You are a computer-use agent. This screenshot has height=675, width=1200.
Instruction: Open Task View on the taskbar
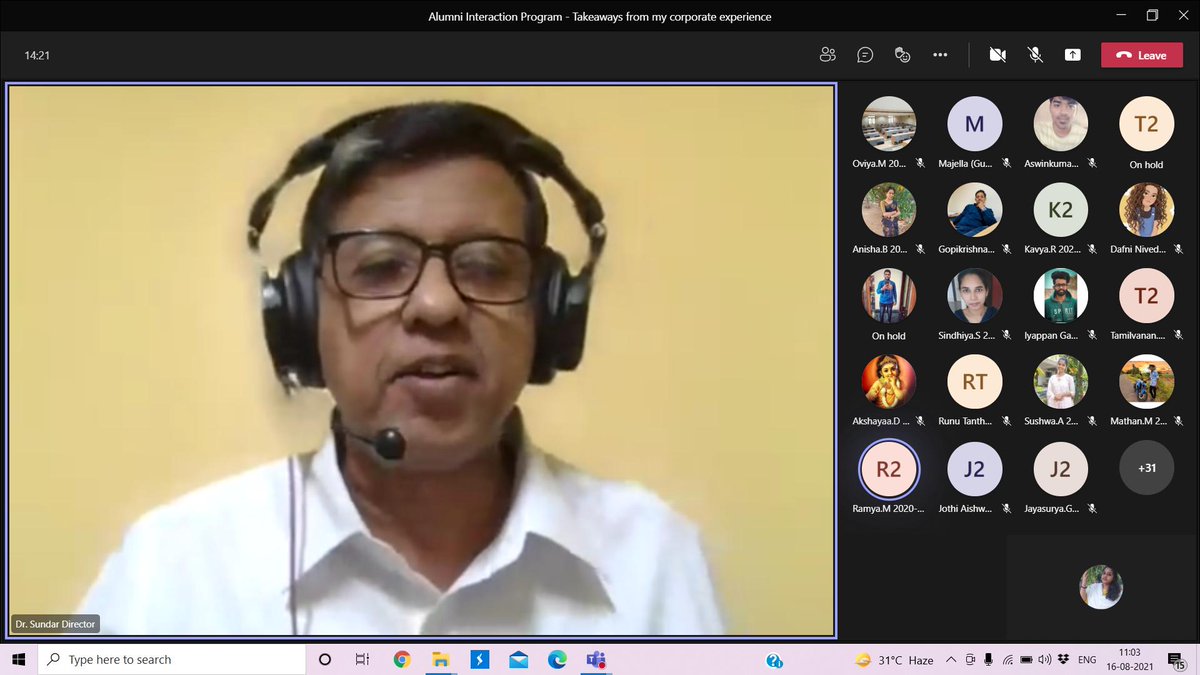(x=363, y=660)
